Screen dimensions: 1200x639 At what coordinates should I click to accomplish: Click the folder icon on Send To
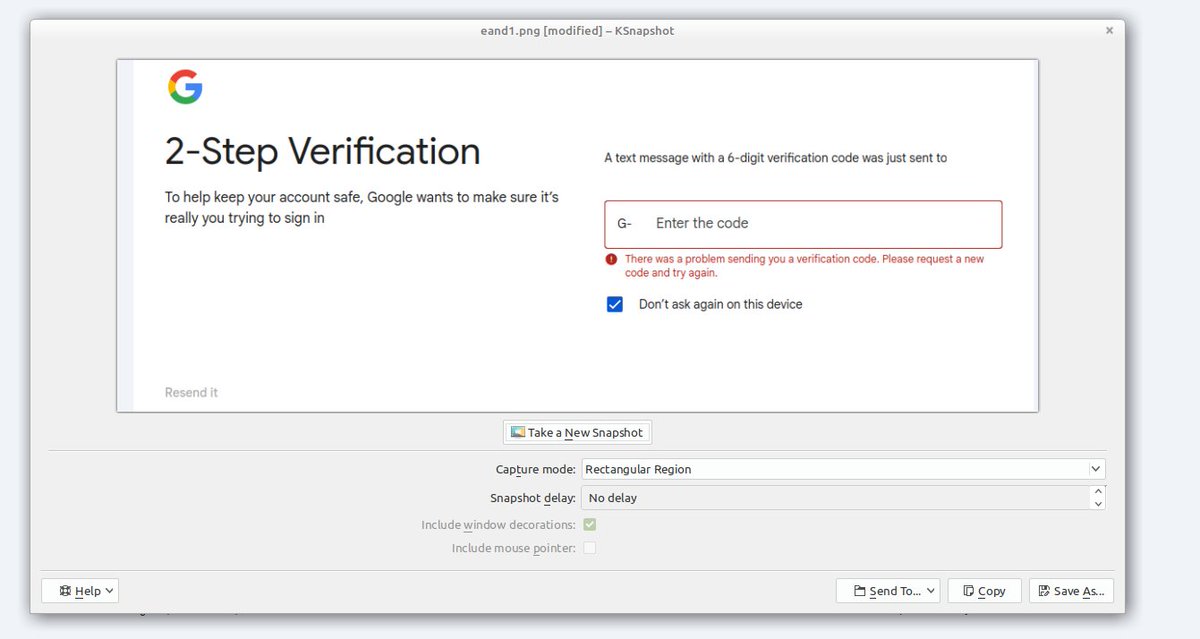[x=859, y=591]
